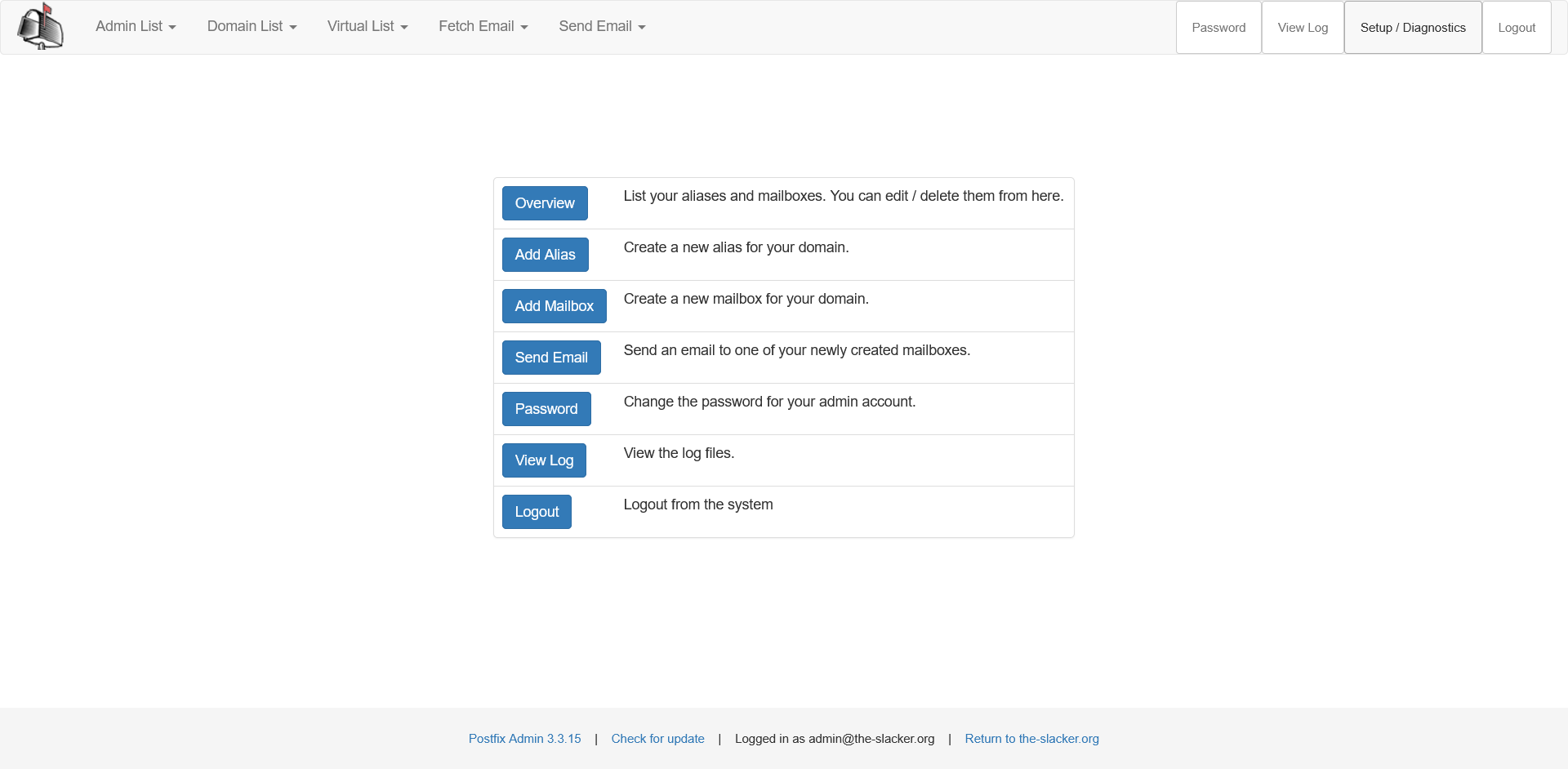
Task: Switch to the Setup / Diagnostics tab
Action: click(x=1412, y=27)
